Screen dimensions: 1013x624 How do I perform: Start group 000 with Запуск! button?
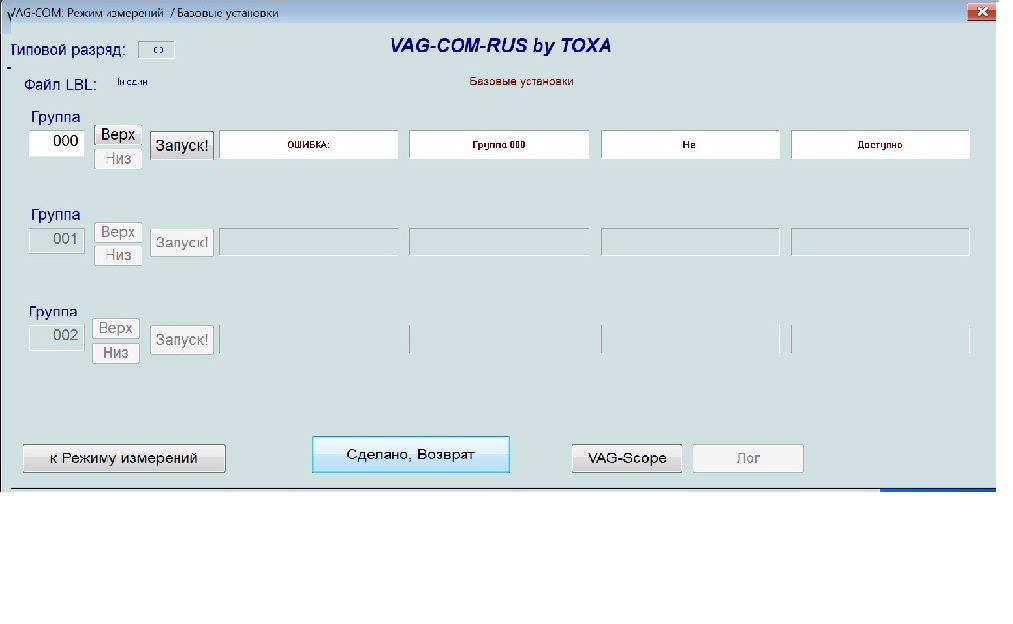[182, 145]
